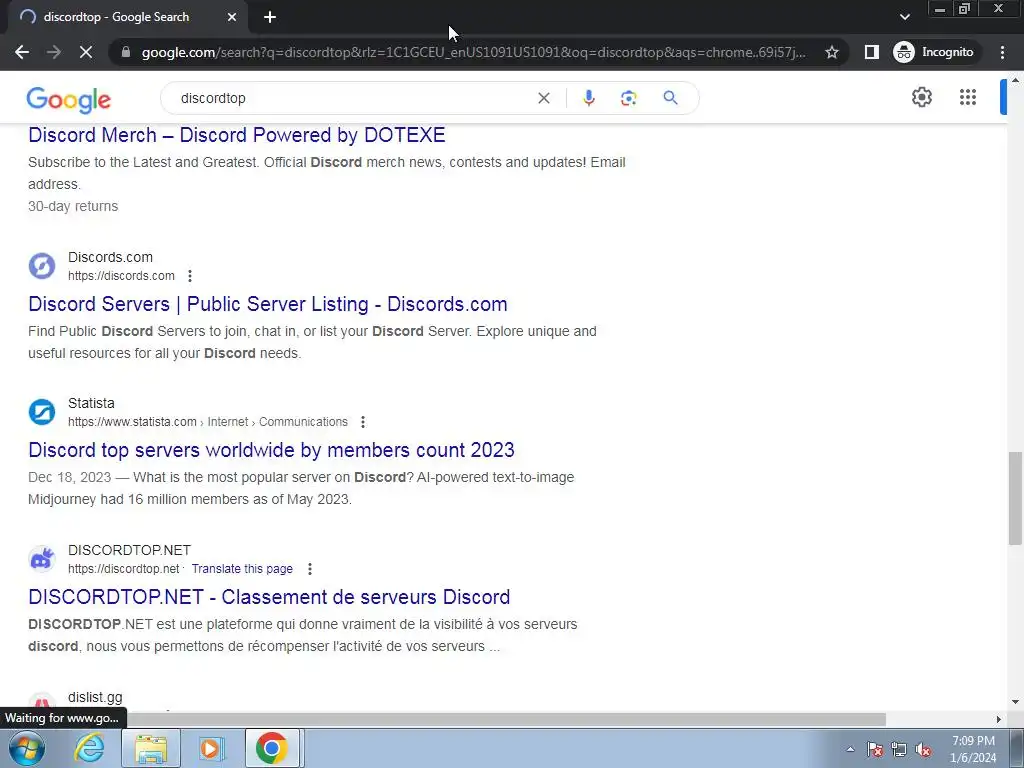
Task: Open a new tab
Action: pyautogui.click(x=270, y=17)
